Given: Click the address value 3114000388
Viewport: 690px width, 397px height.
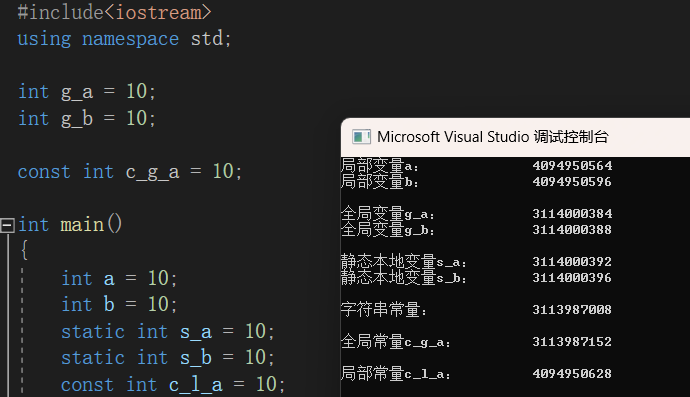Looking at the screenshot, I should click(572, 230).
